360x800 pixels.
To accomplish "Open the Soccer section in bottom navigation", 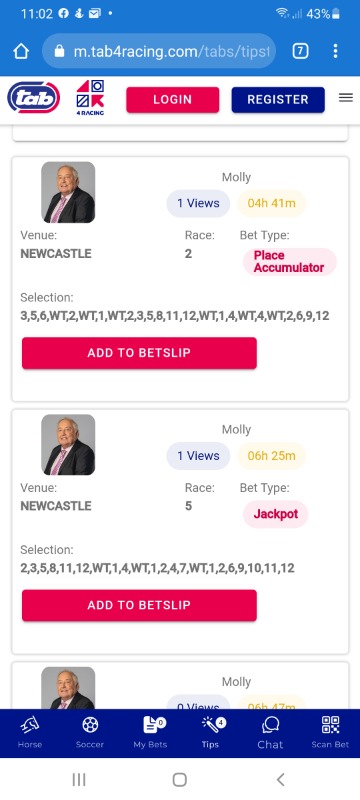I will point(90,732).
